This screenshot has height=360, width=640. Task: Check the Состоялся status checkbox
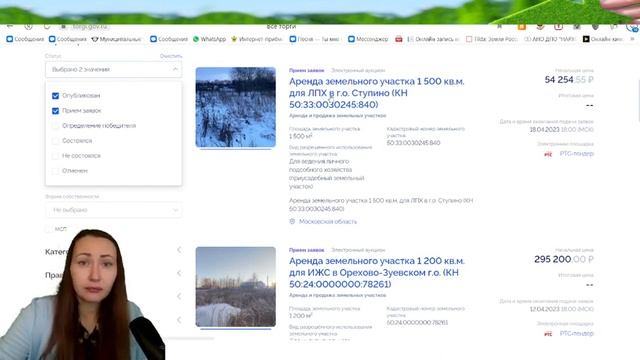pos(56,141)
